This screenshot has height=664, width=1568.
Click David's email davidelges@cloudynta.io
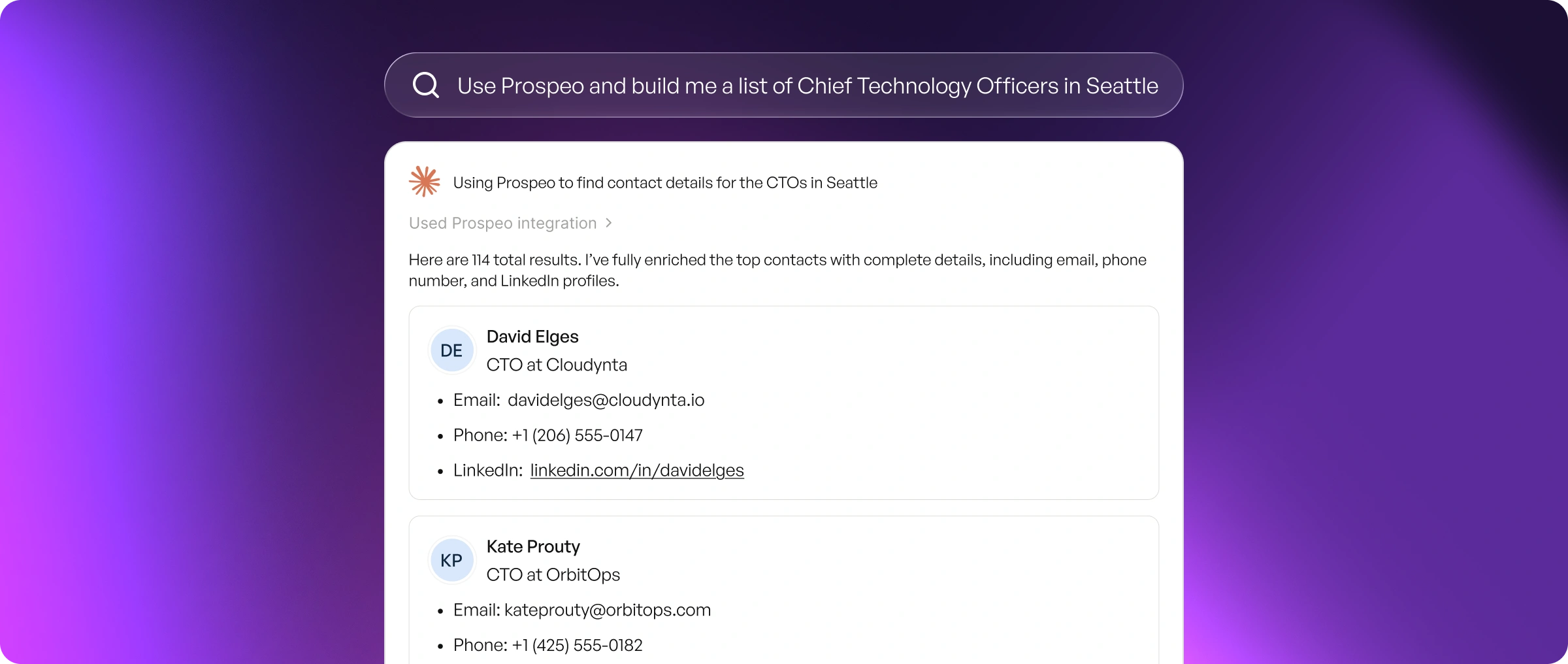point(606,400)
